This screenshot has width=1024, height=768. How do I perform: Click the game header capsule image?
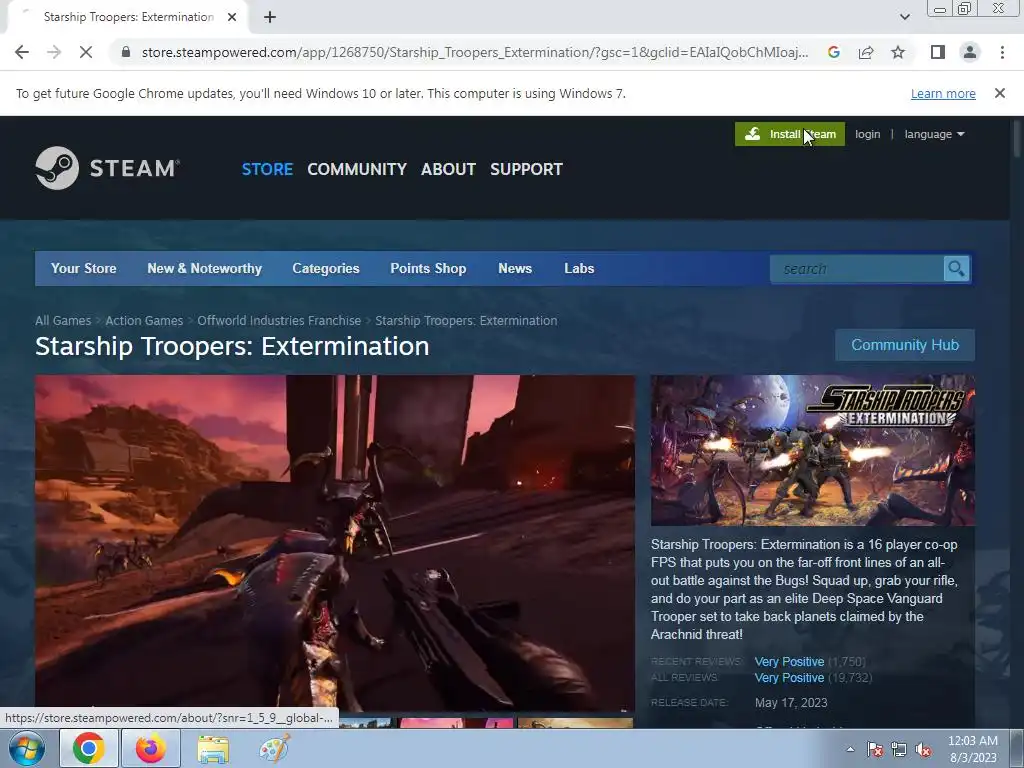(812, 451)
